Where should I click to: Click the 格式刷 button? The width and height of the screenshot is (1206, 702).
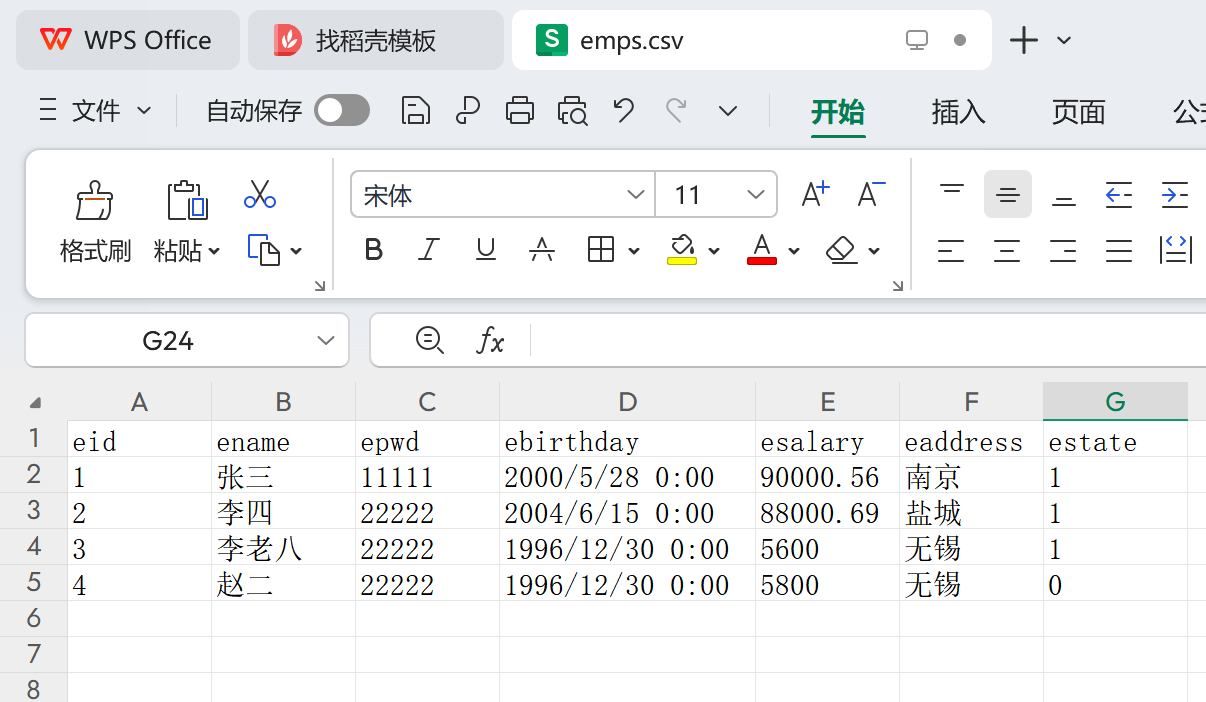(x=94, y=220)
